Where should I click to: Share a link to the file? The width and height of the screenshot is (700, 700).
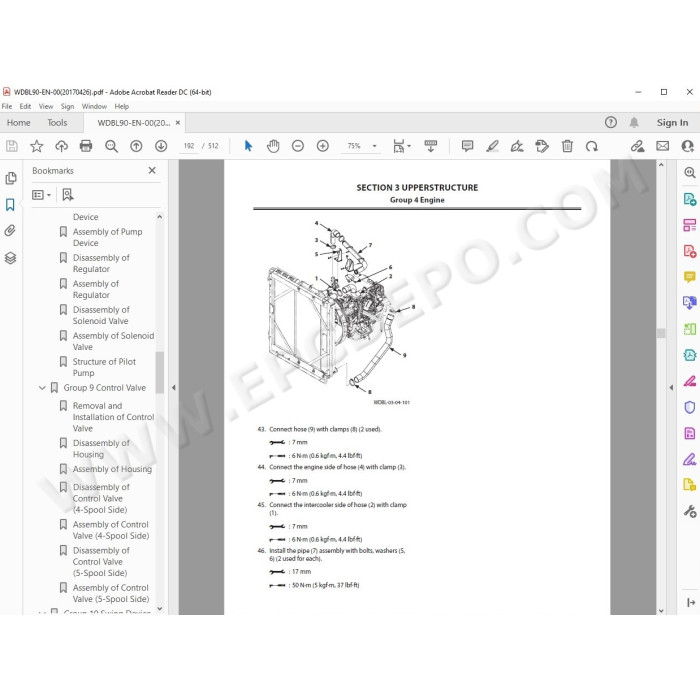coord(638,146)
